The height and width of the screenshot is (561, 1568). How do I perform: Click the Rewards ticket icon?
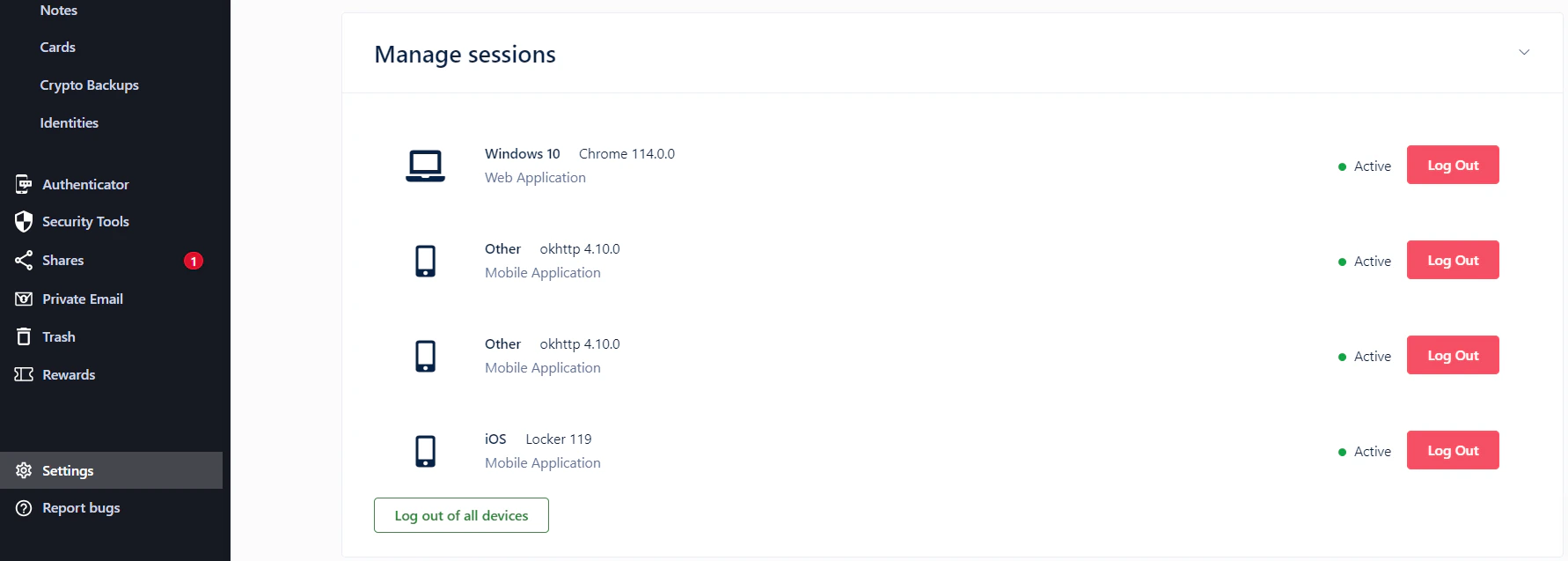pyautogui.click(x=24, y=374)
